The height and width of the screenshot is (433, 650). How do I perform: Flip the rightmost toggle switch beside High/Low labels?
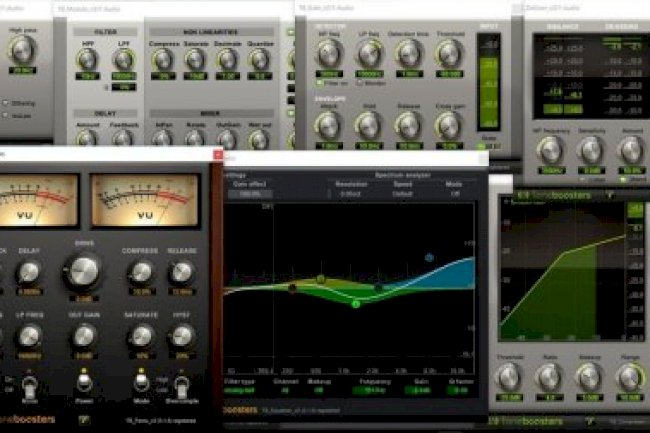(182, 386)
